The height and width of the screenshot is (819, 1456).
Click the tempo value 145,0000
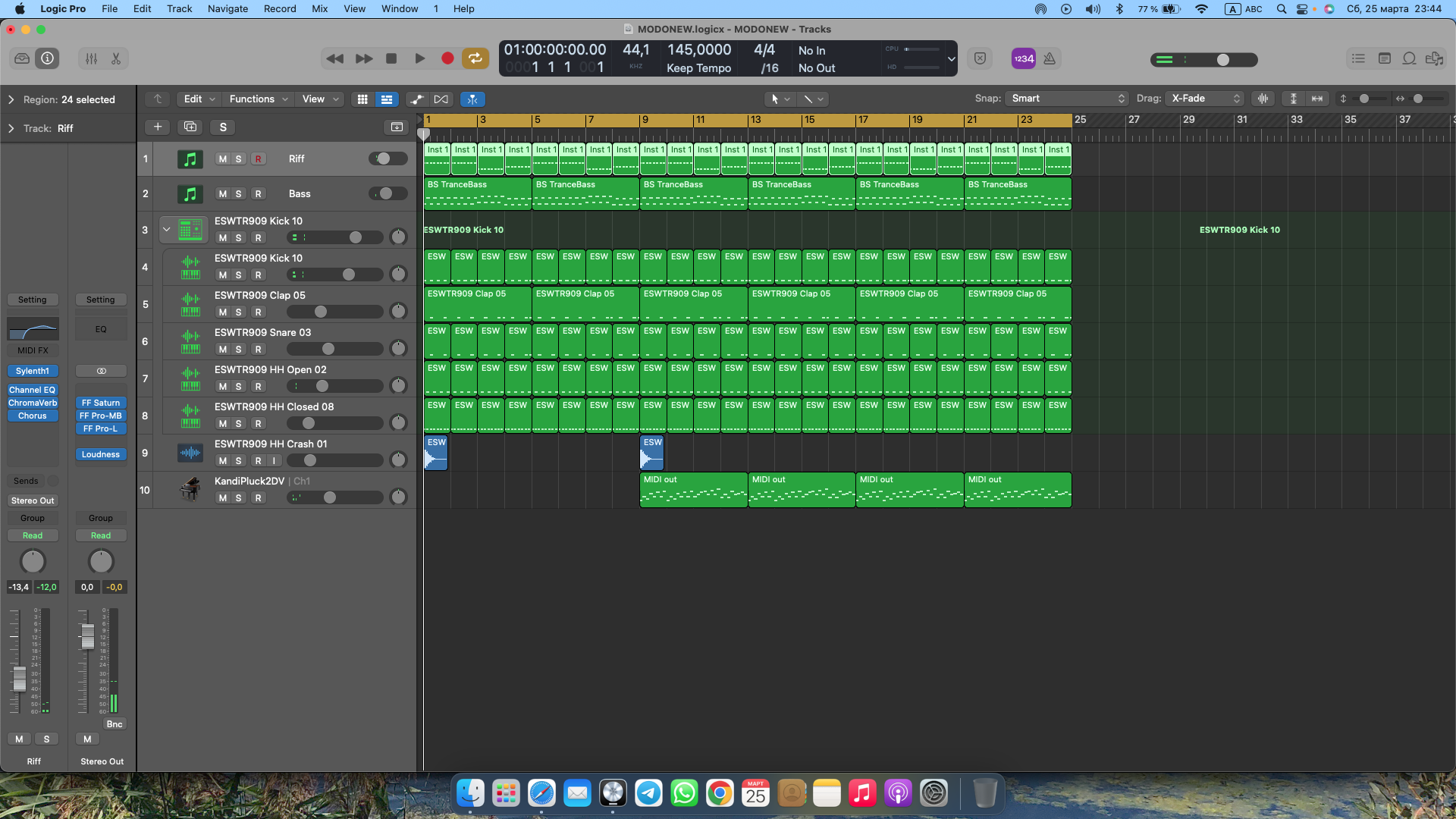click(698, 49)
